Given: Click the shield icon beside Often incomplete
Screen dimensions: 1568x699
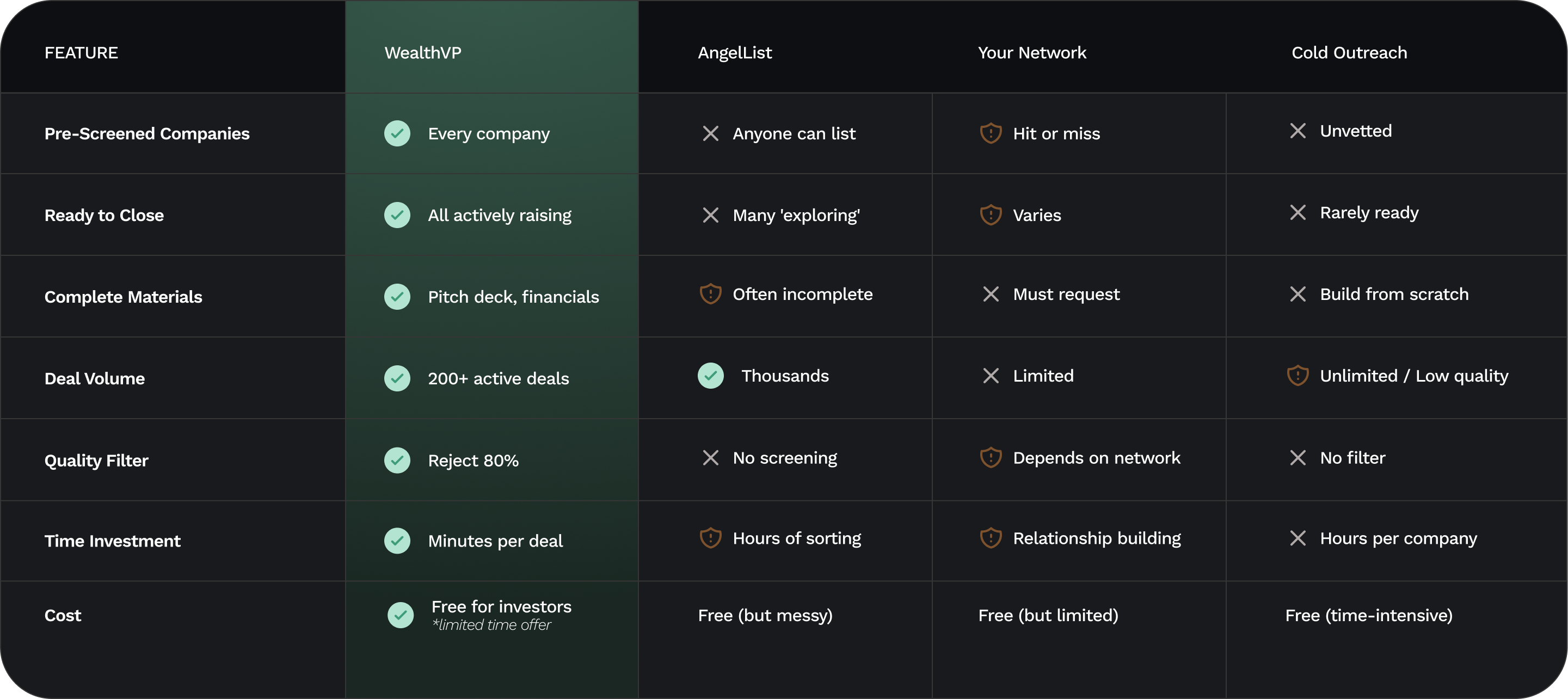Looking at the screenshot, I should pyautogui.click(x=710, y=294).
